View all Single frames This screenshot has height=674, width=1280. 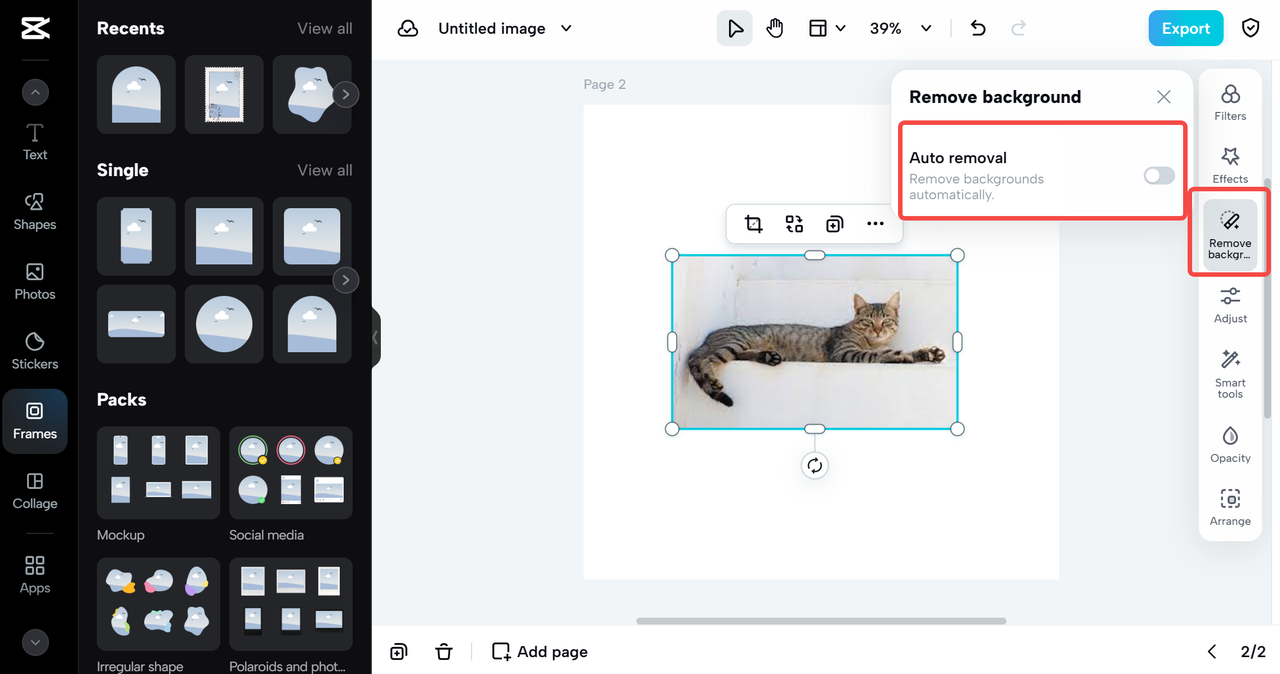[325, 170]
